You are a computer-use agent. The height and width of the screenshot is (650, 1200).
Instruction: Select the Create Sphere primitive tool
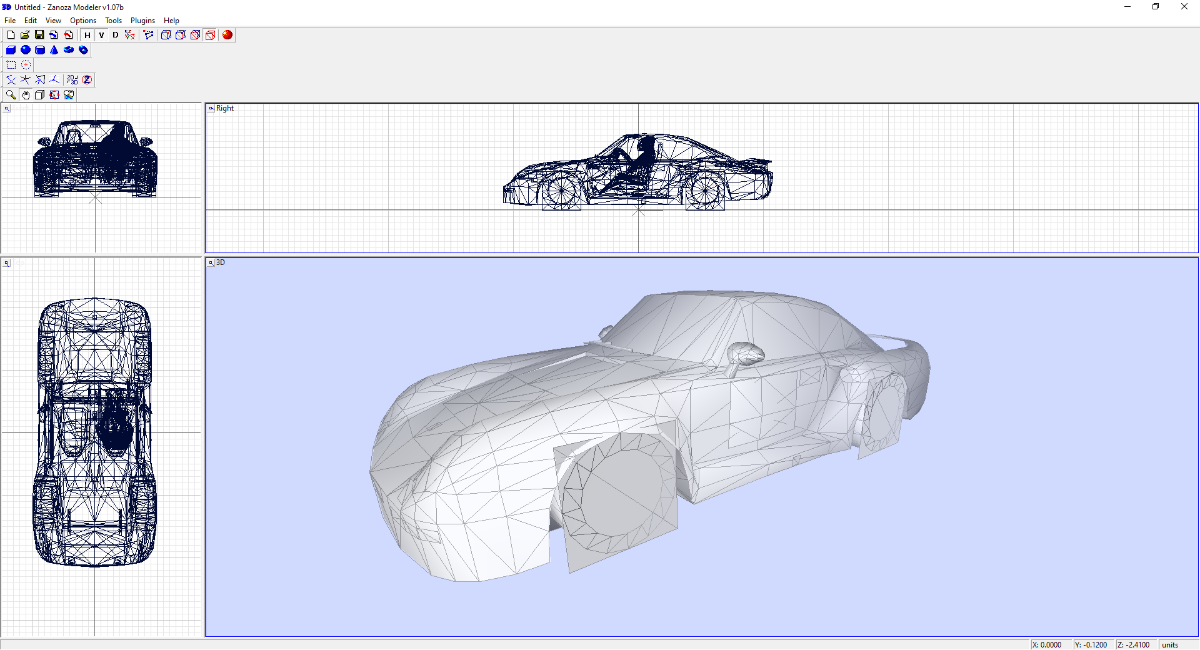point(25,50)
